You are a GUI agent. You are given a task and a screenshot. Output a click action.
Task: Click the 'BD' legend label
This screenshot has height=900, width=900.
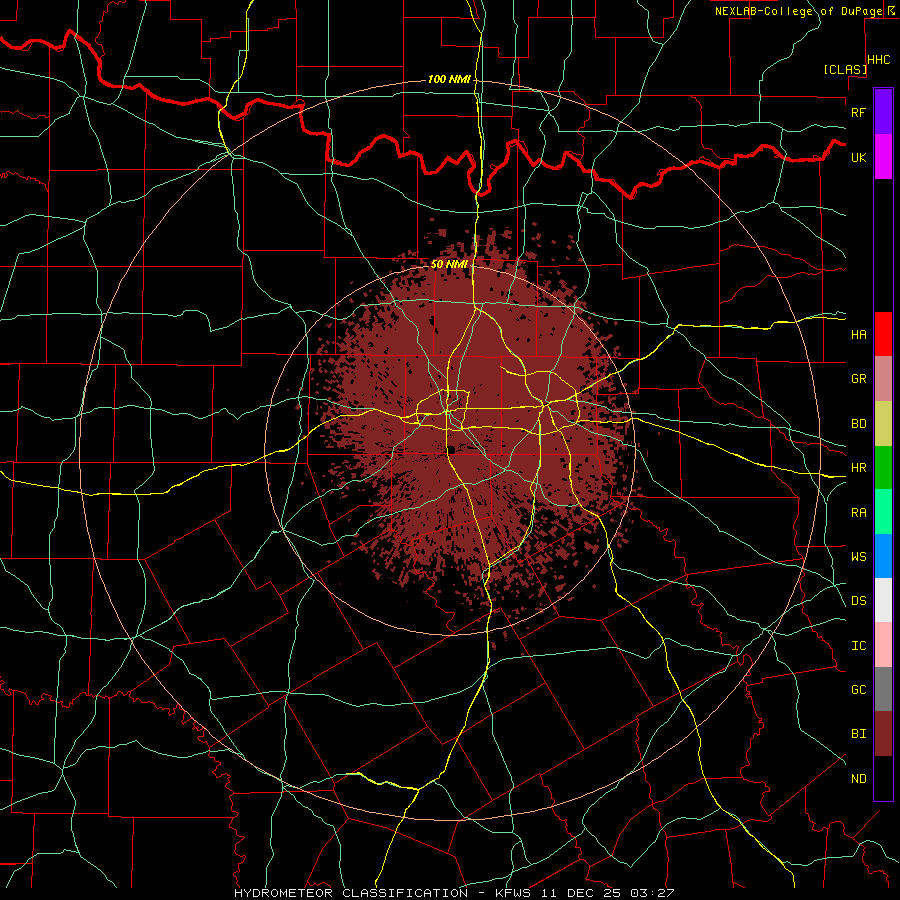coord(859,424)
